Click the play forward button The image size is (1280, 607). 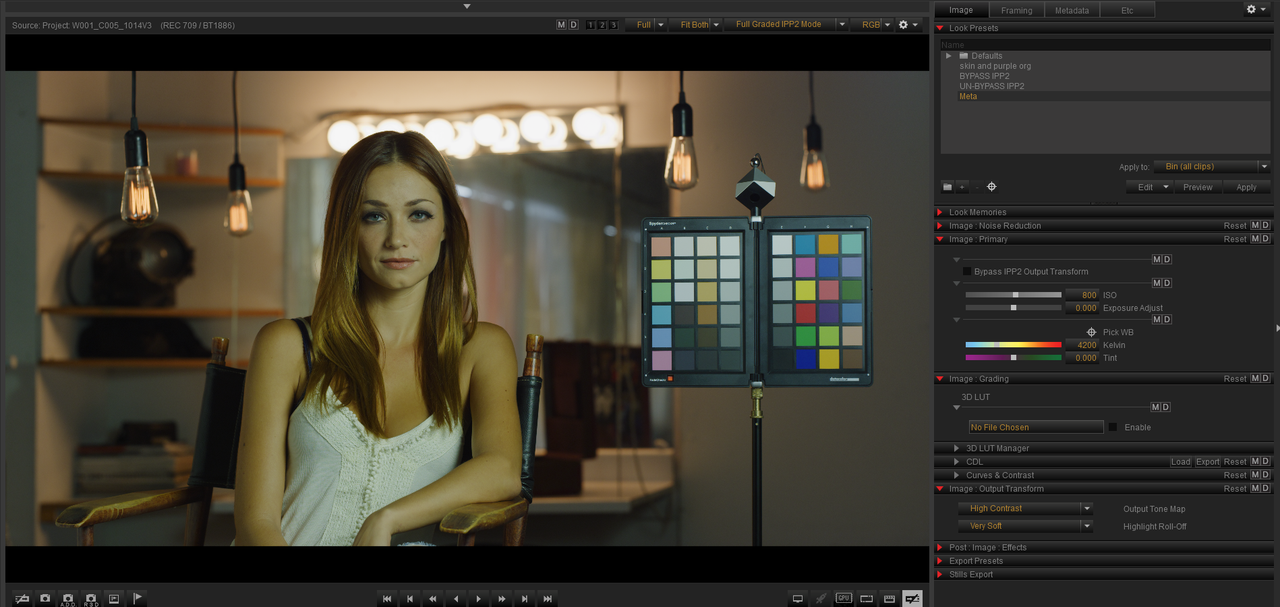click(479, 598)
